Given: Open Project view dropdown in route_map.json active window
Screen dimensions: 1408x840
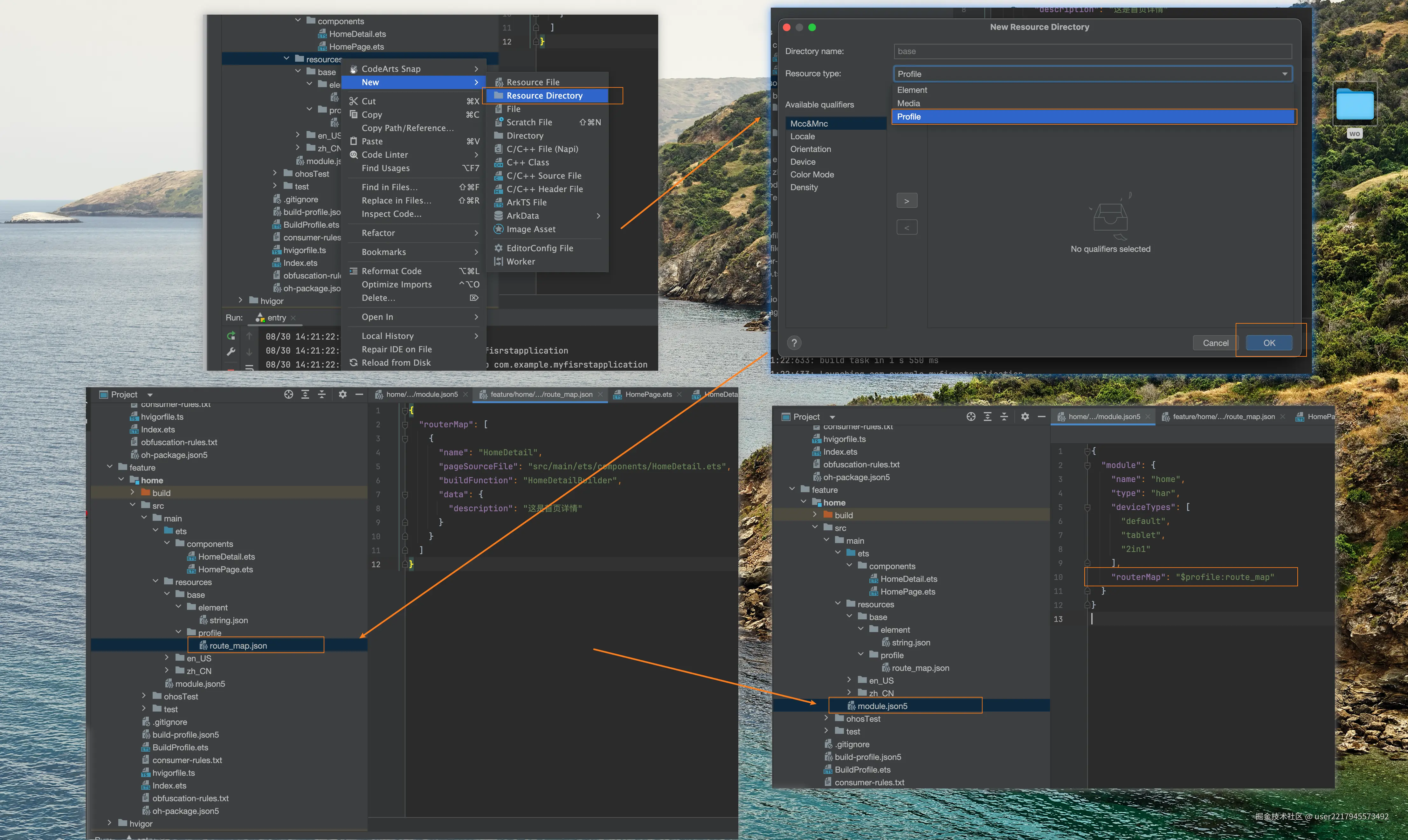Looking at the screenshot, I should (x=150, y=395).
